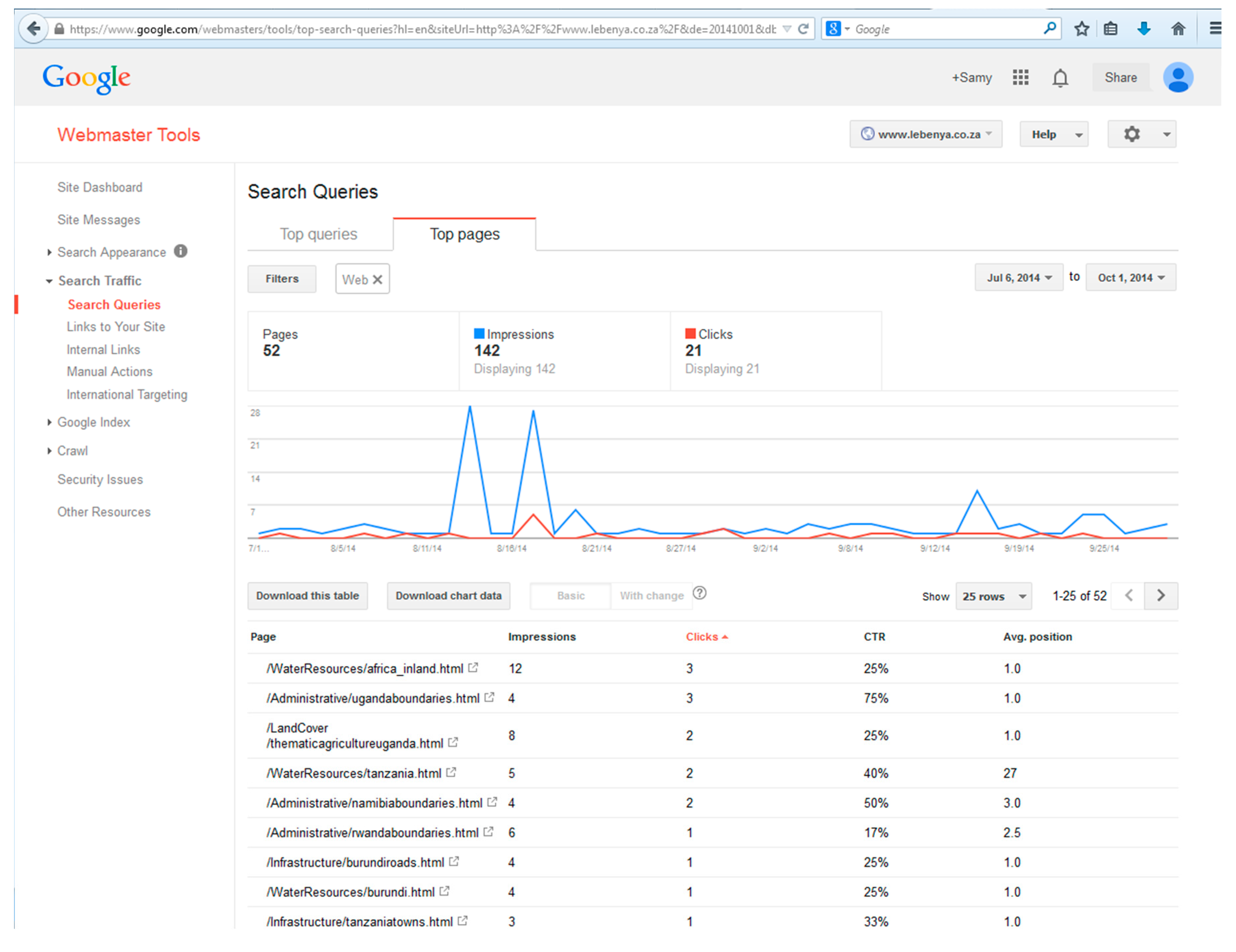Bookmark page with the star icon
This screenshot has width=1236, height=952.
click(1082, 28)
